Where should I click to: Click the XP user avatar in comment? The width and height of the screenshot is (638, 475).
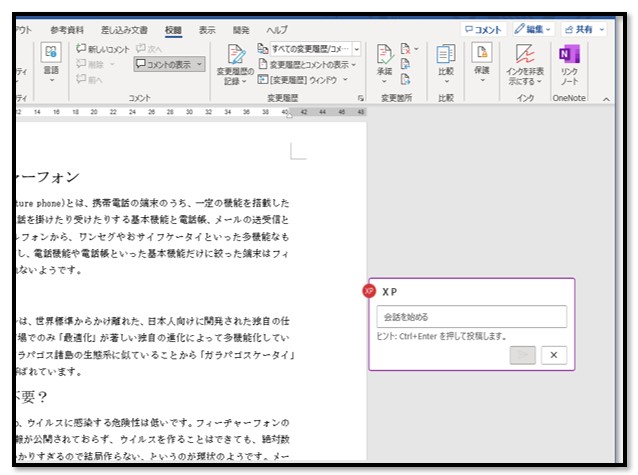click(x=369, y=291)
